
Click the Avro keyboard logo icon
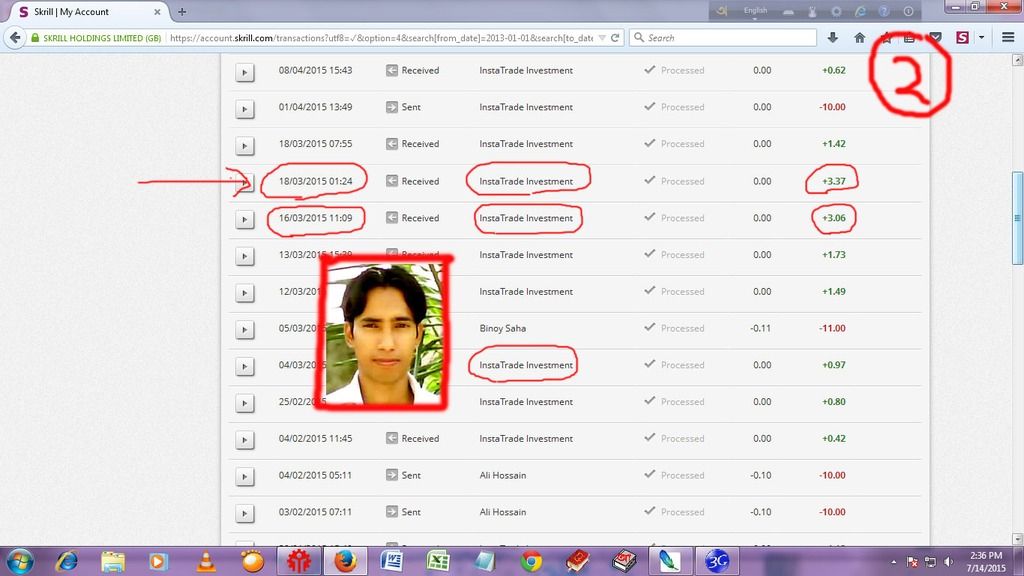(722, 10)
